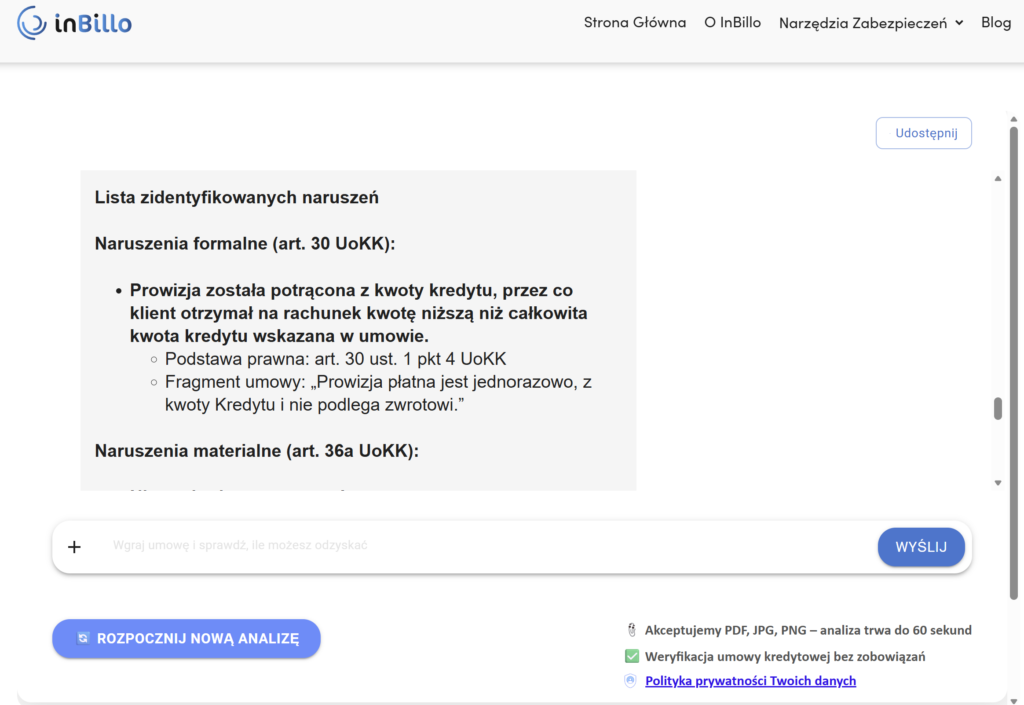Click chat panel scroll up arrow
The height and width of the screenshot is (705, 1024).
[998, 178]
